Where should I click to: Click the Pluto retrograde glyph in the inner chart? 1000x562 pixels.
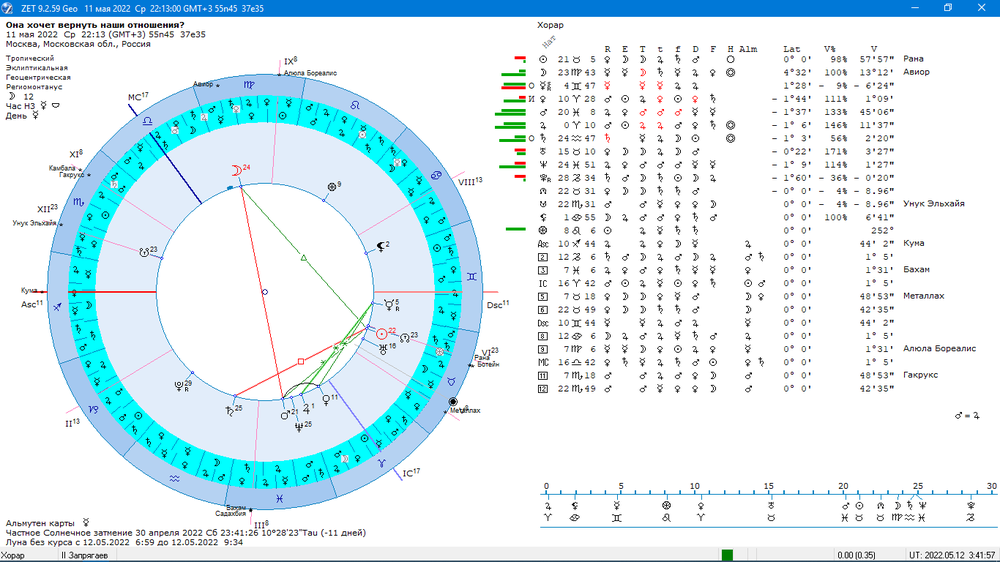179,386
